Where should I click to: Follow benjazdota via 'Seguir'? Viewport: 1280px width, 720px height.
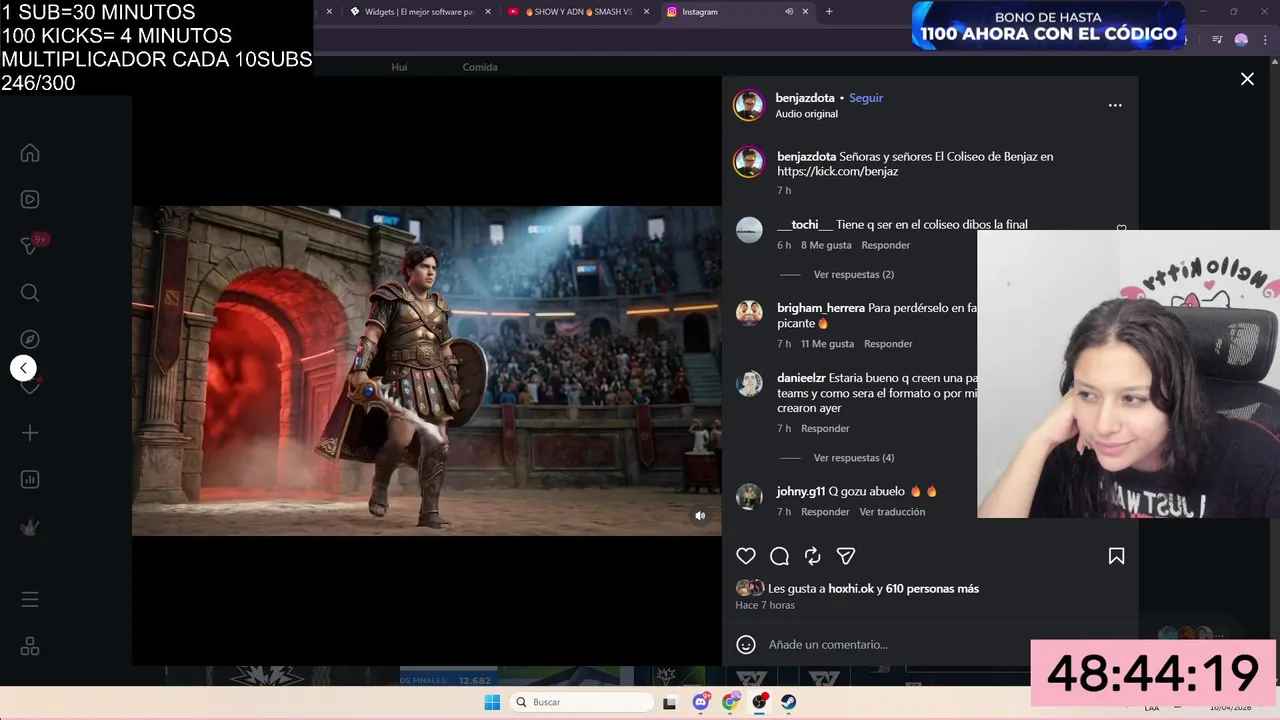tap(866, 98)
